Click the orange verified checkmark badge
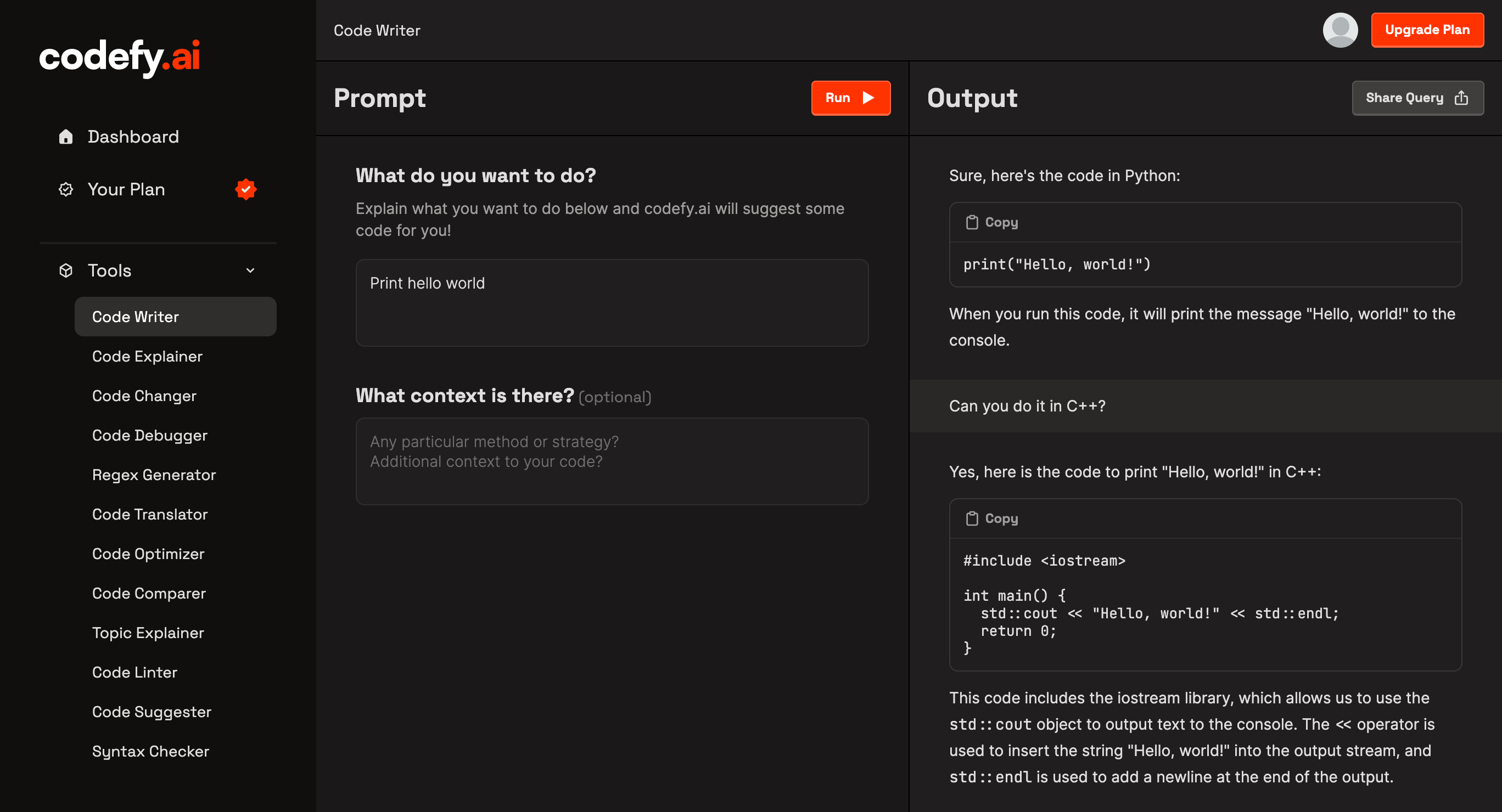The image size is (1502, 812). click(x=245, y=189)
